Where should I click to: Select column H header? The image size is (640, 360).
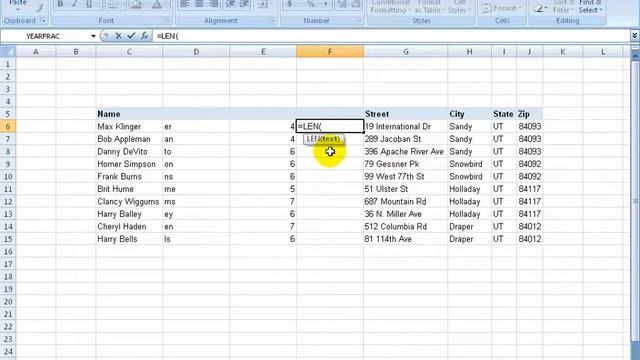(469, 51)
